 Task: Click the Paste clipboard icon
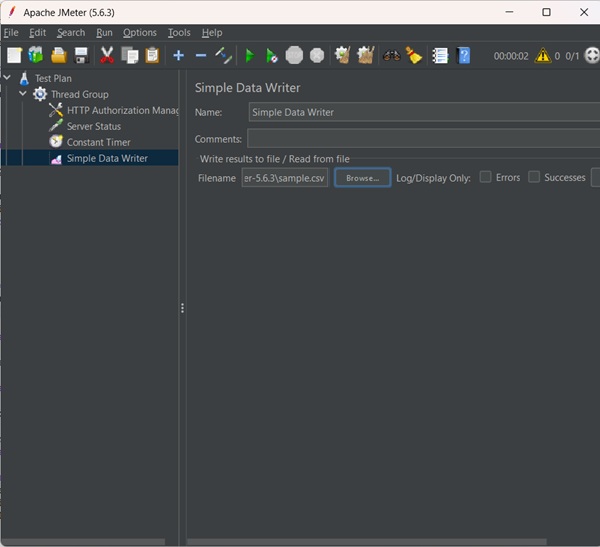(x=152, y=56)
